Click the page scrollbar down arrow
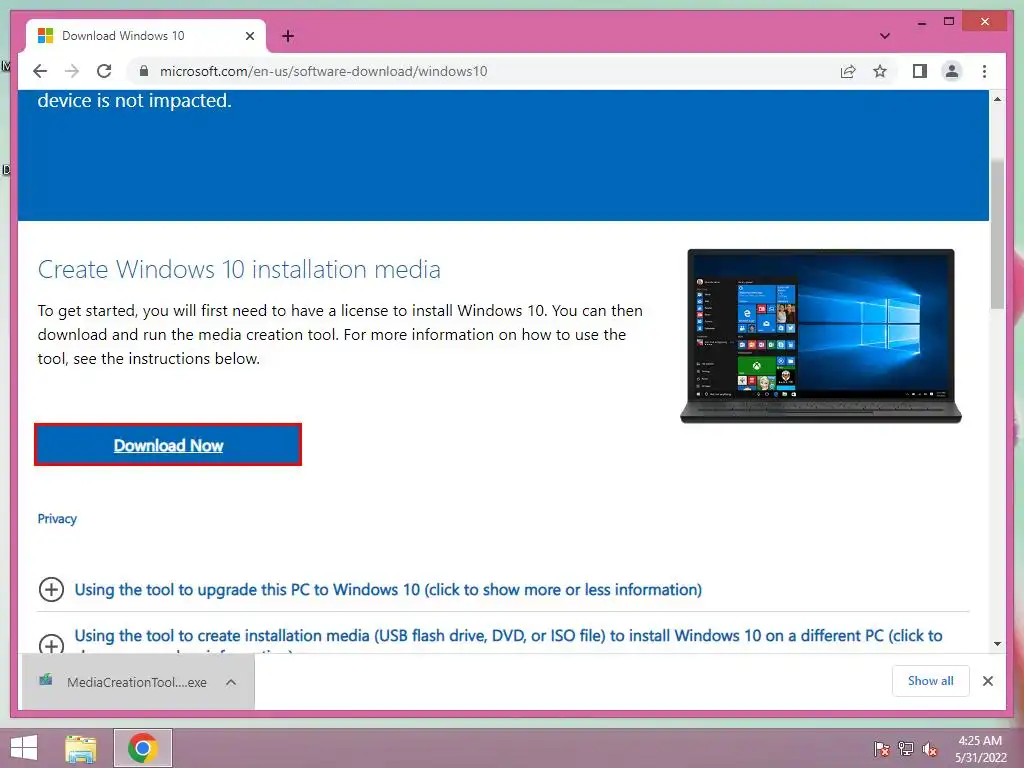The width and height of the screenshot is (1024, 768). [997, 644]
